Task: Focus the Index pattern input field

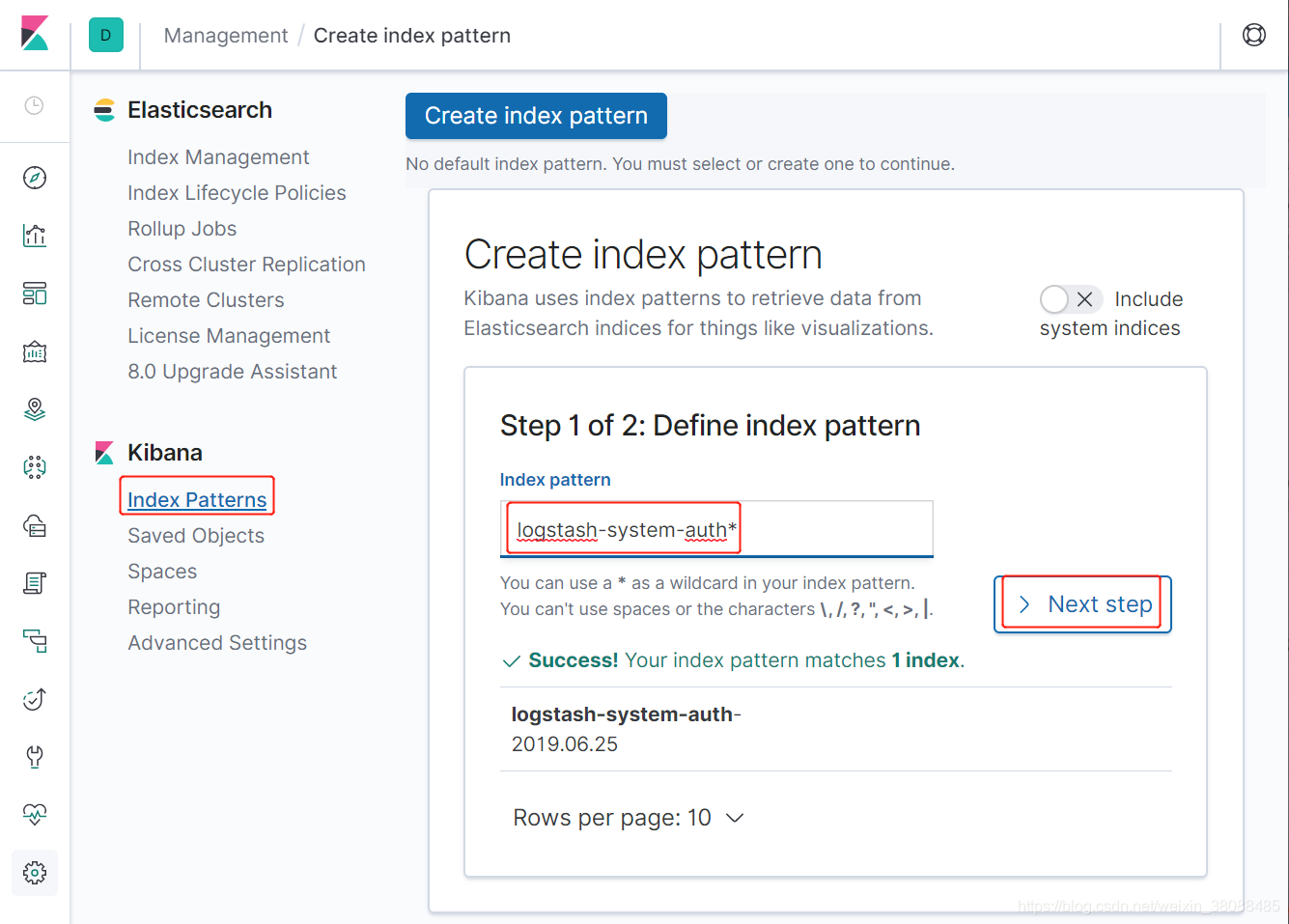Action: [x=716, y=529]
